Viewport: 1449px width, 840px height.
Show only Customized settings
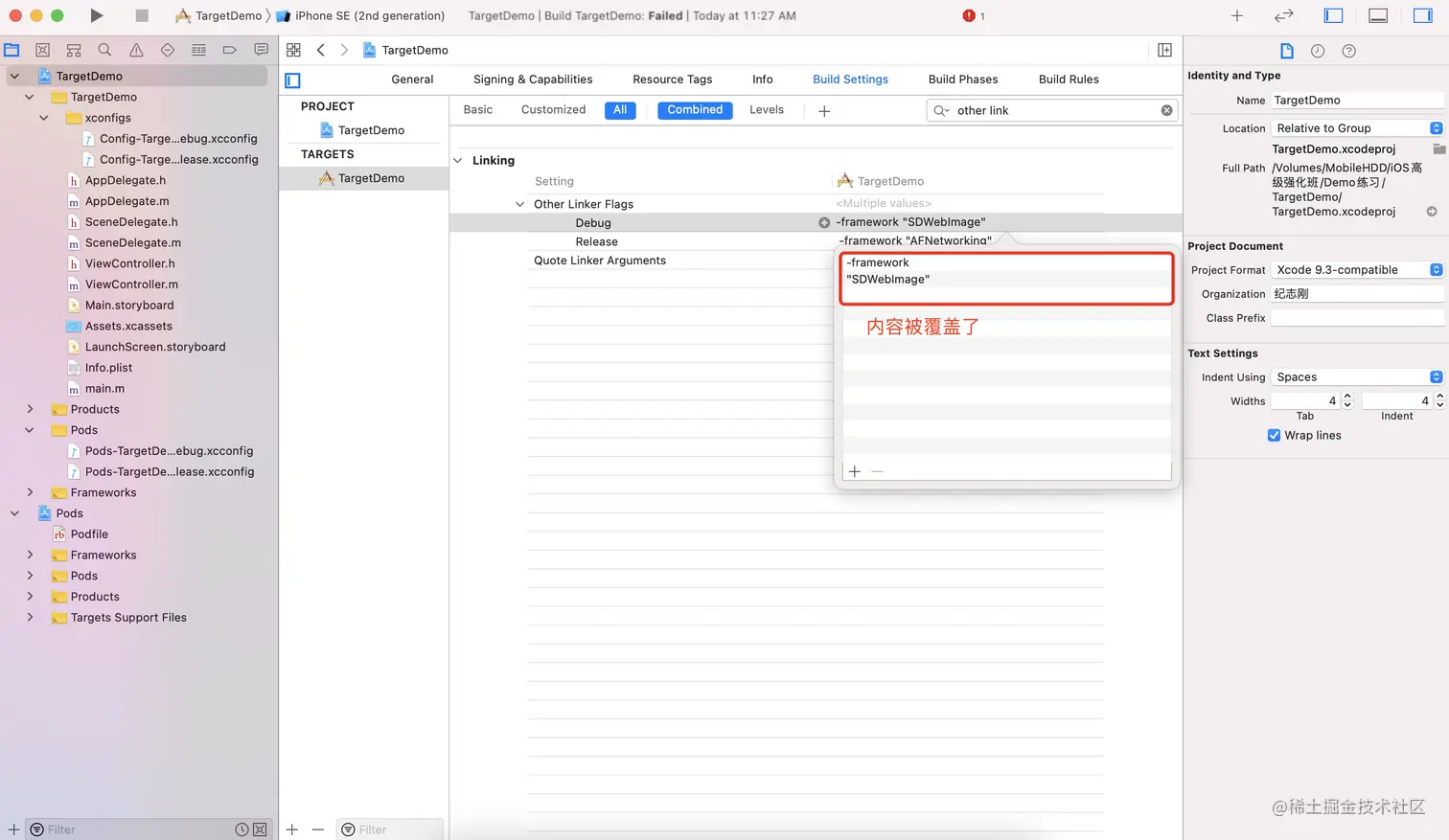(x=553, y=110)
